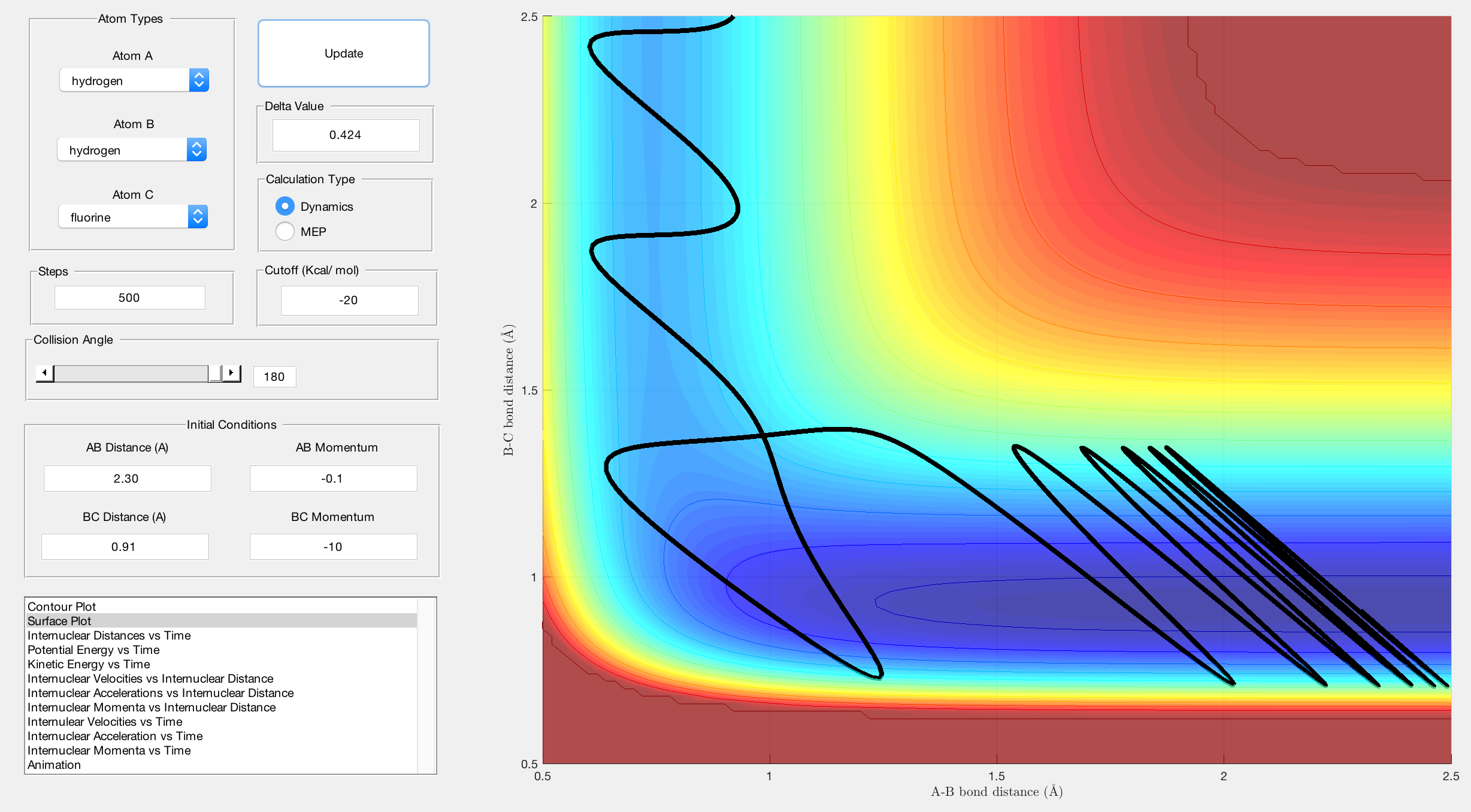Click the collision angle right arrow
This screenshot has height=812, width=1471.
point(231,373)
